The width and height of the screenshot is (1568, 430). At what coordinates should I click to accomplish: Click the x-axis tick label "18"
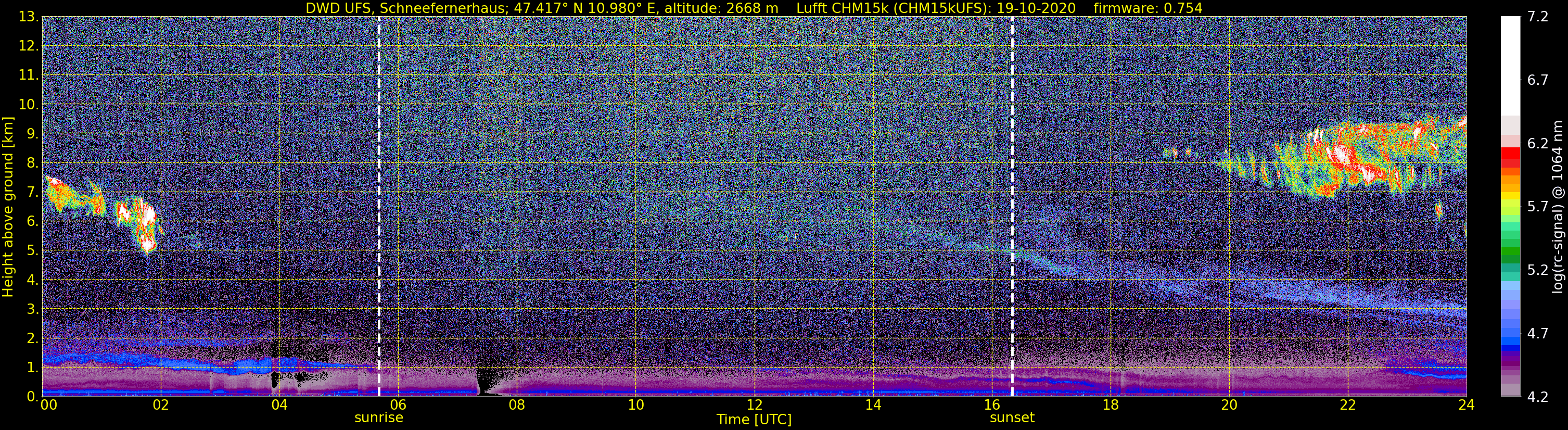[1110, 405]
